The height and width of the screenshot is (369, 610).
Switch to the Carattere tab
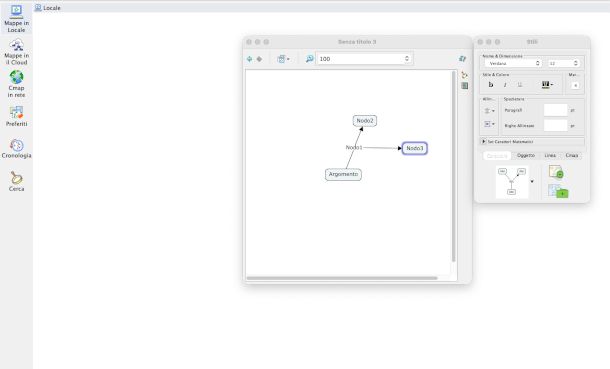pyautogui.click(x=497, y=156)
